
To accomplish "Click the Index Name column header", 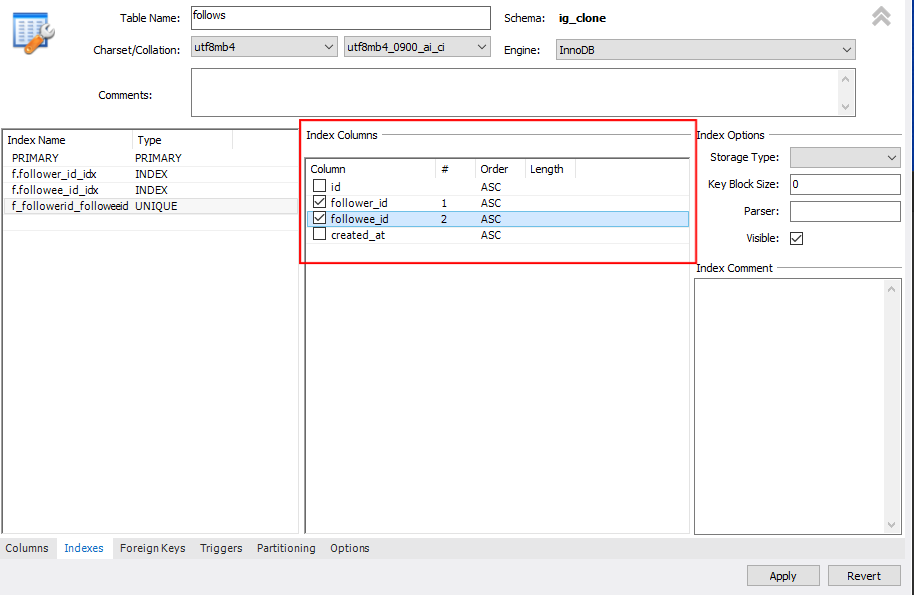I will [x=68, y=140].
